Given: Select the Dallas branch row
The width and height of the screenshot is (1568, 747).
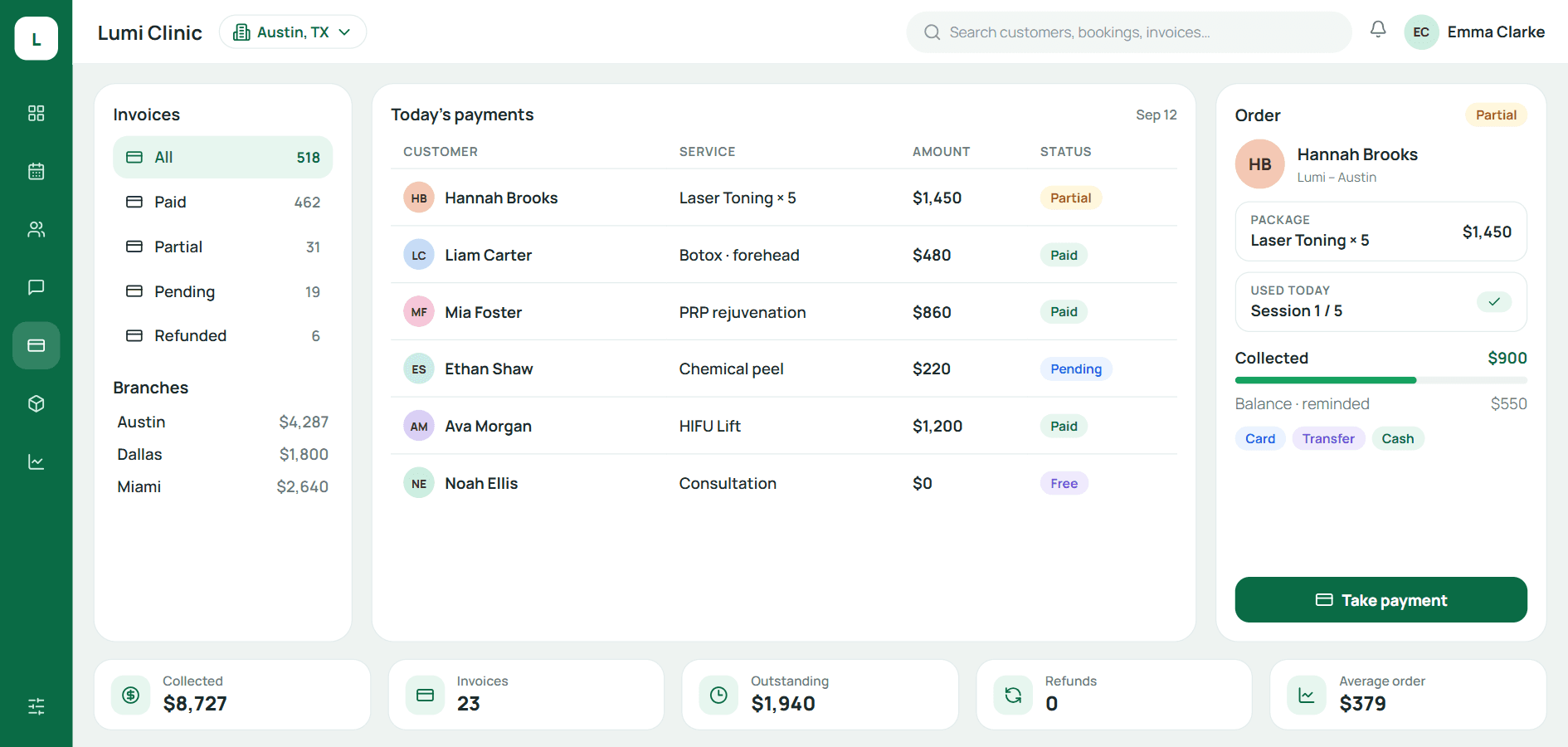Looking at the screenshot, I should coord(222,454).
